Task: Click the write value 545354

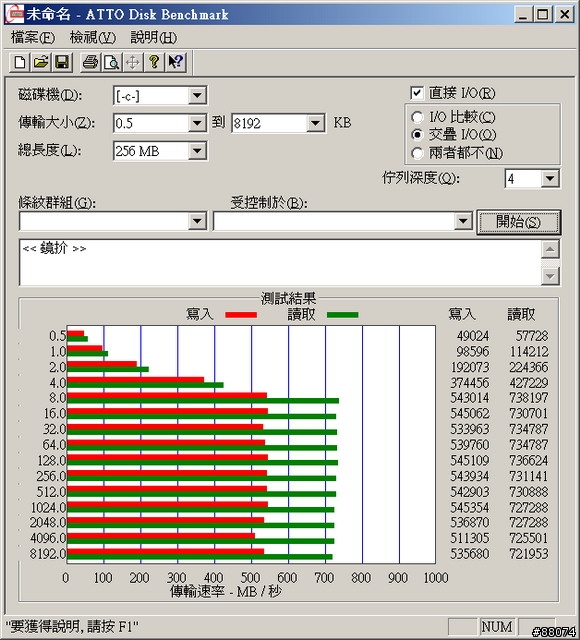Action: [470, 507]
